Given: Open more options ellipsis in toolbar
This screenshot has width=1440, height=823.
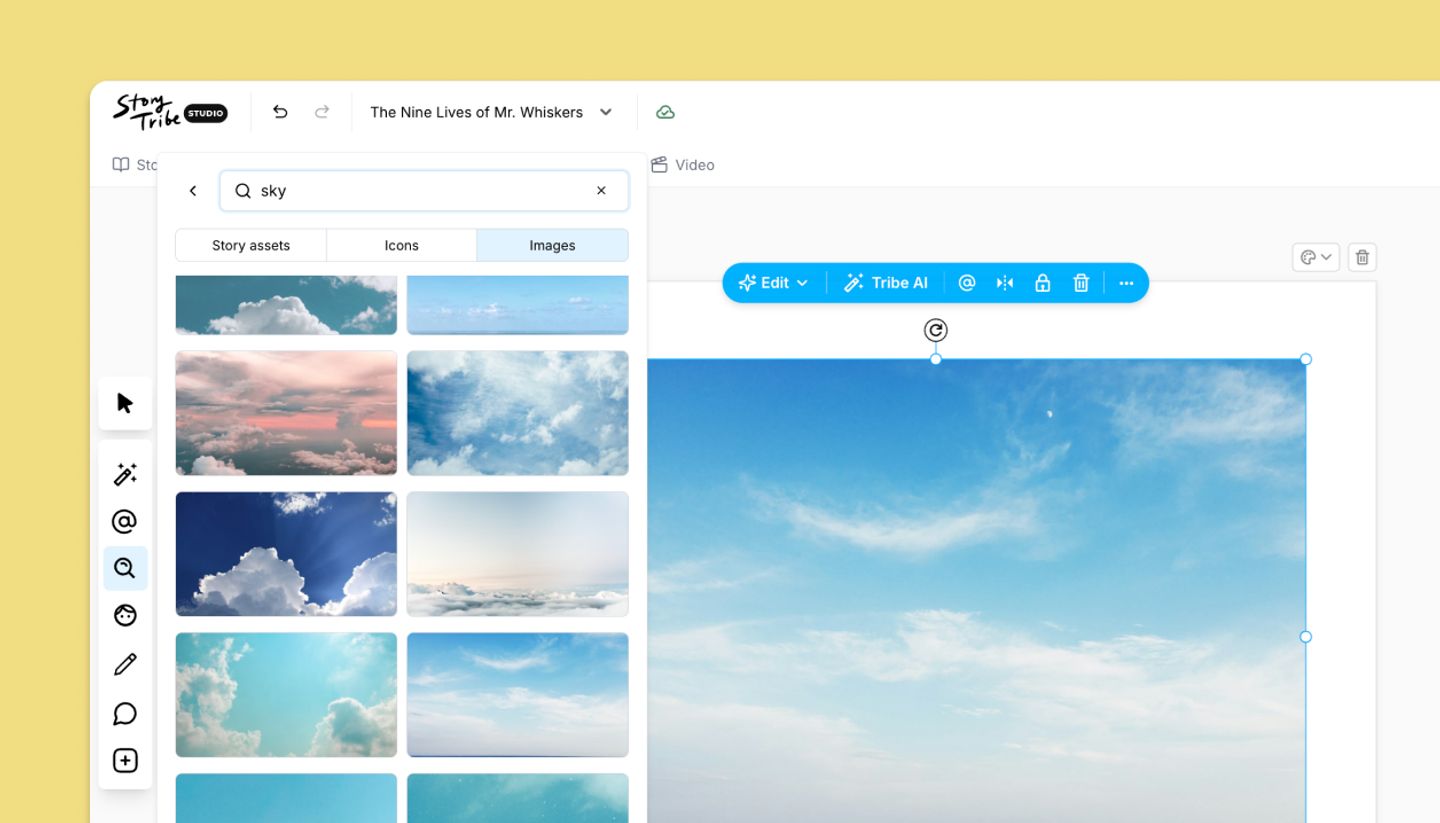Looking at the screenshot, I should 1126,283.
